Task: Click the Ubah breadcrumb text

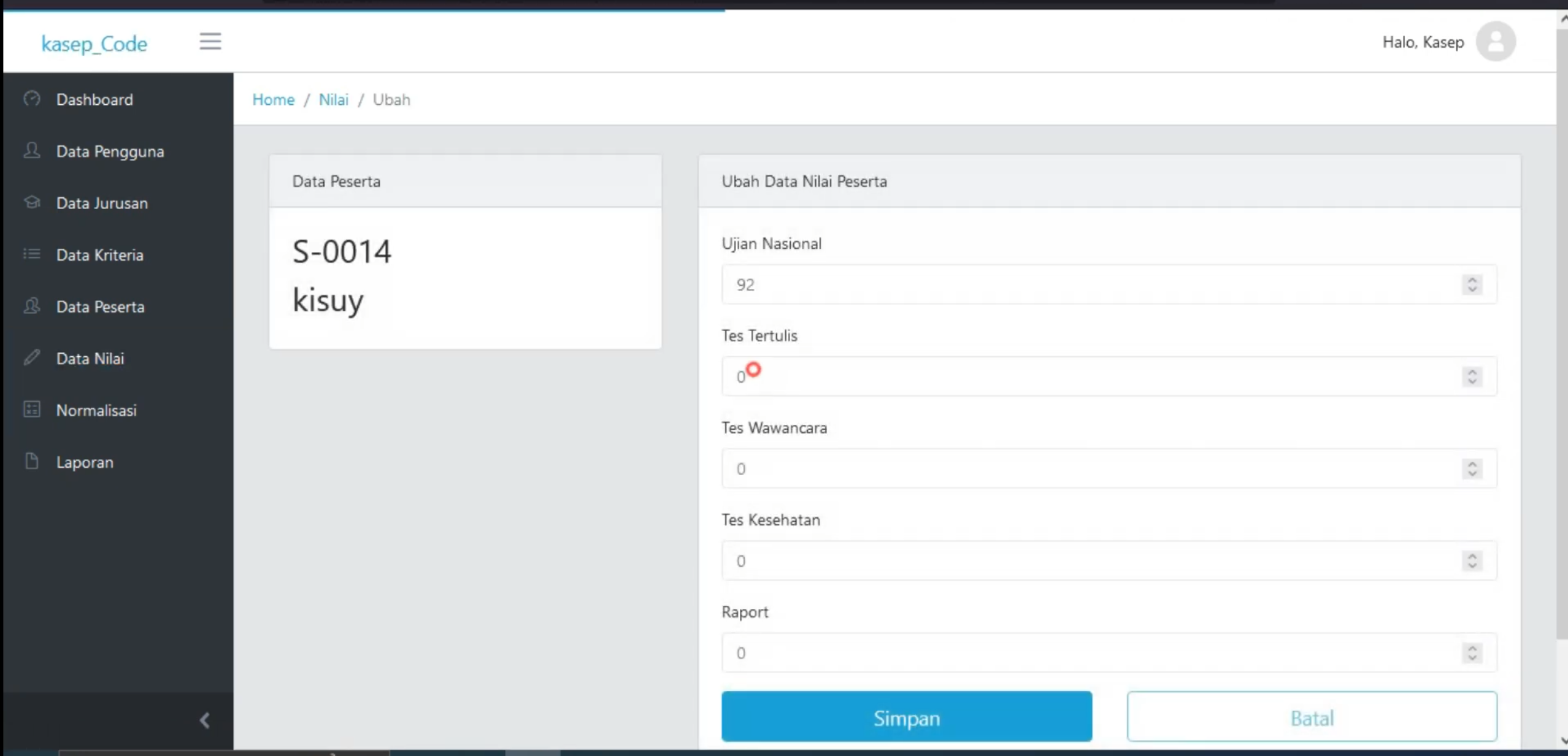Action: tap(391, 99)
